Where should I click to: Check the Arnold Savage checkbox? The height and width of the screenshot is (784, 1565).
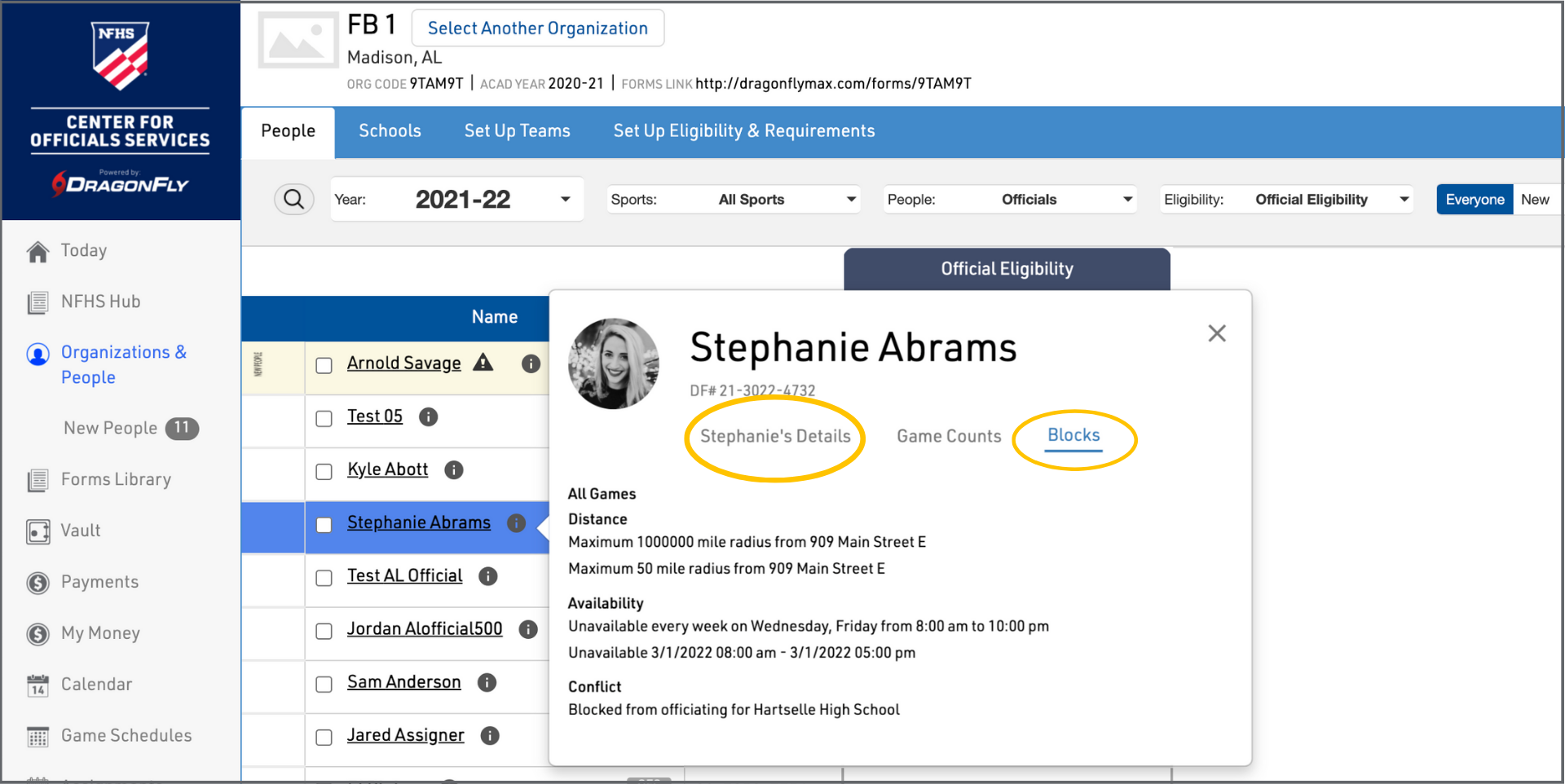tap(324, 365)
